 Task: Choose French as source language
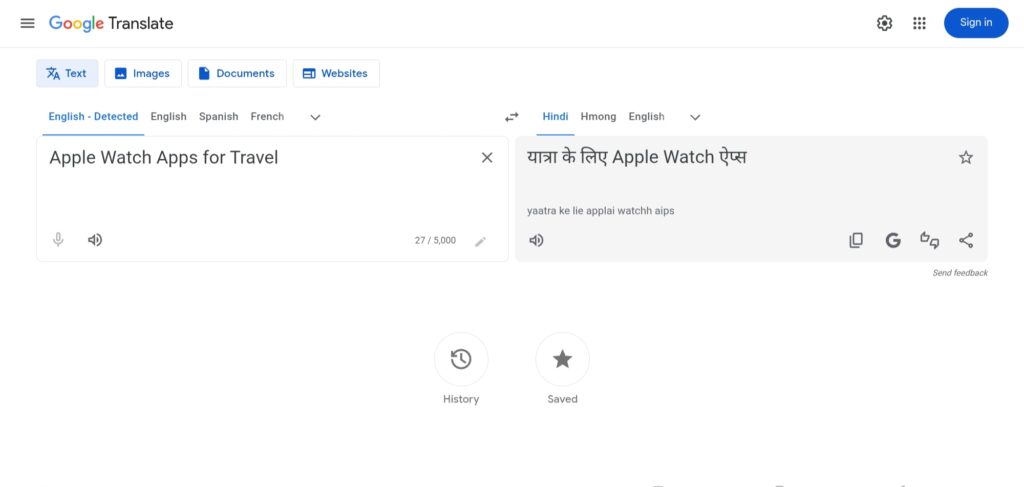coord(267,117)
